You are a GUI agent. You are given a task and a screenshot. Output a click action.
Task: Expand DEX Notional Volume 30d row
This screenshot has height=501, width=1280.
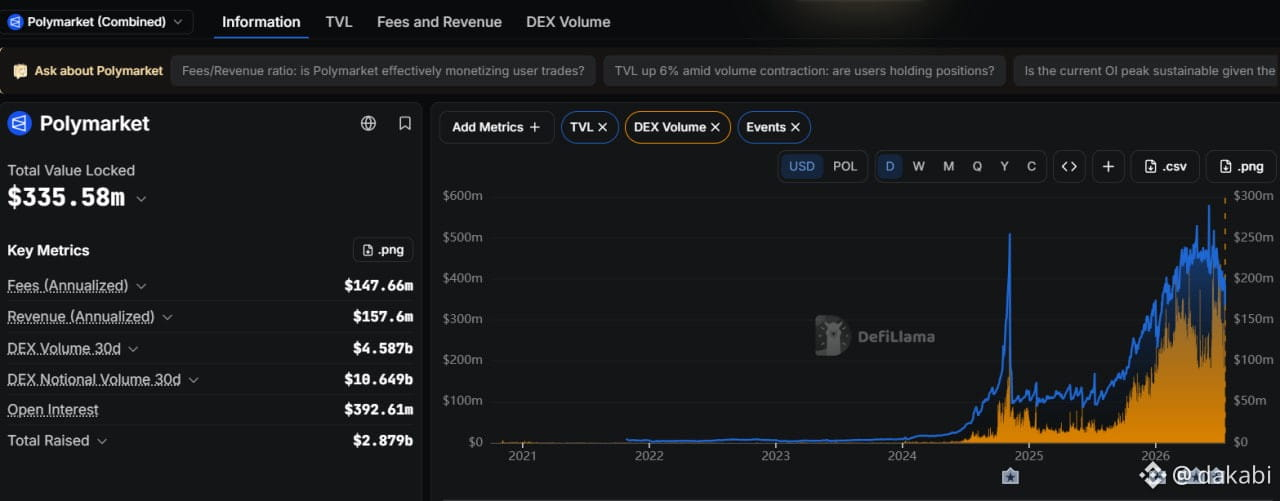pos(193,379)
